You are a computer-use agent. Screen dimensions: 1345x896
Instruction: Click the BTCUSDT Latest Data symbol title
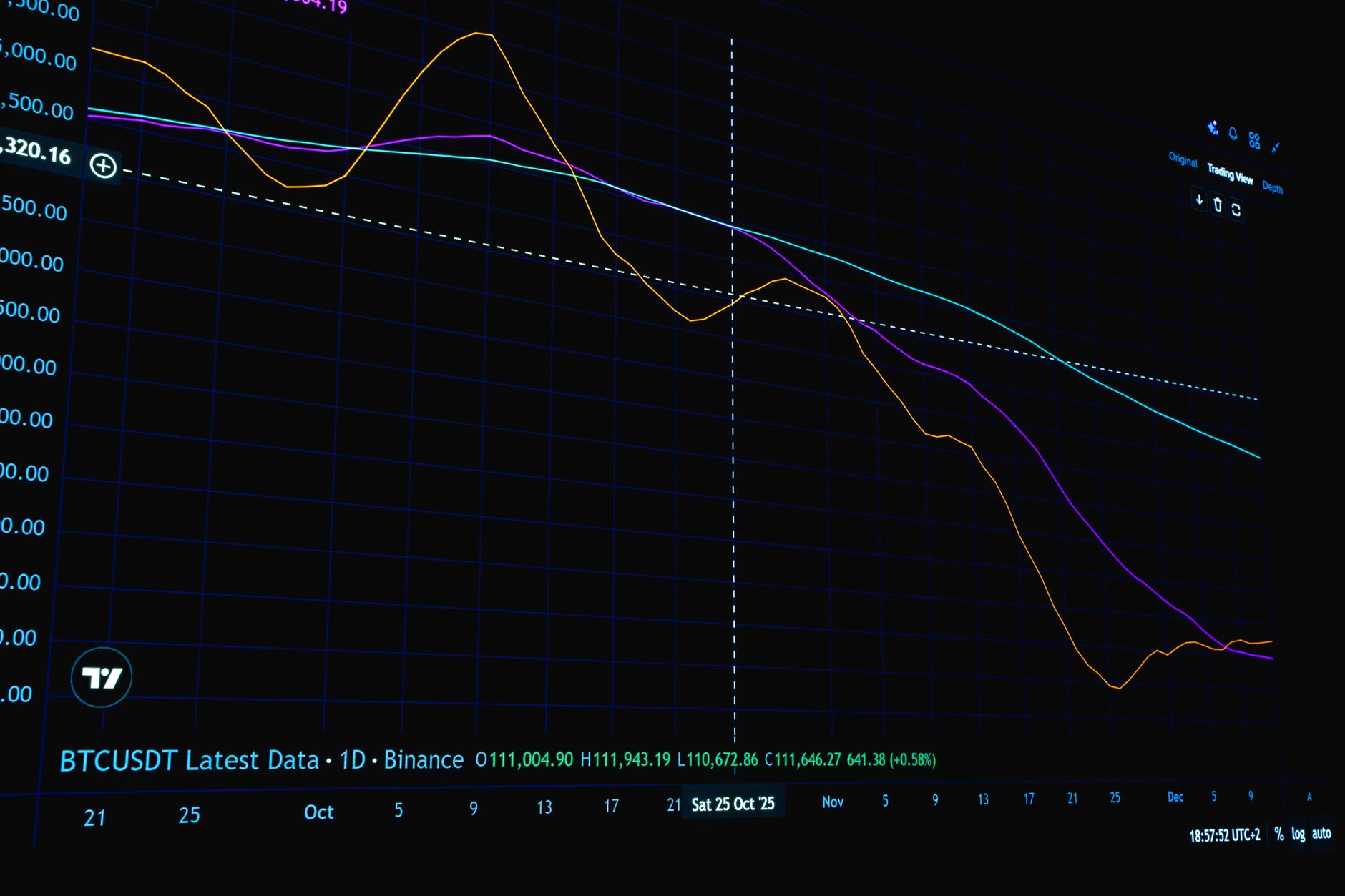coord(189,761)
